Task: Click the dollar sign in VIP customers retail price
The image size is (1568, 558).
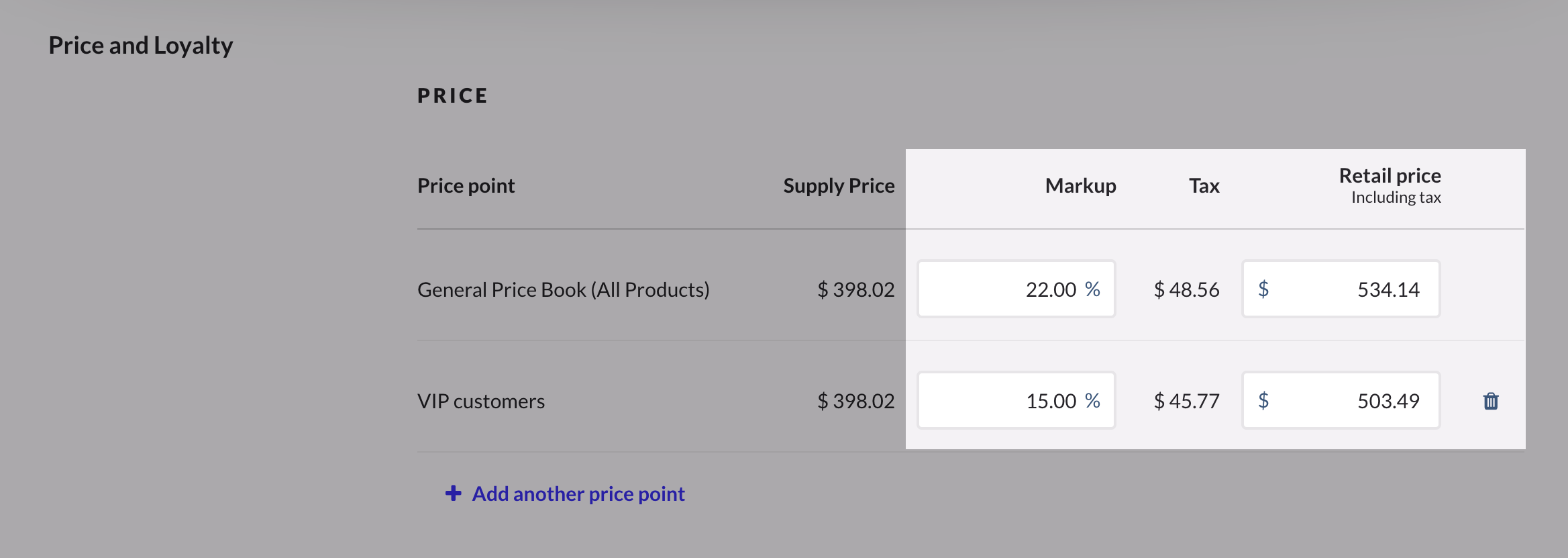Action: pyautogui.click(x=1263, y=401)
